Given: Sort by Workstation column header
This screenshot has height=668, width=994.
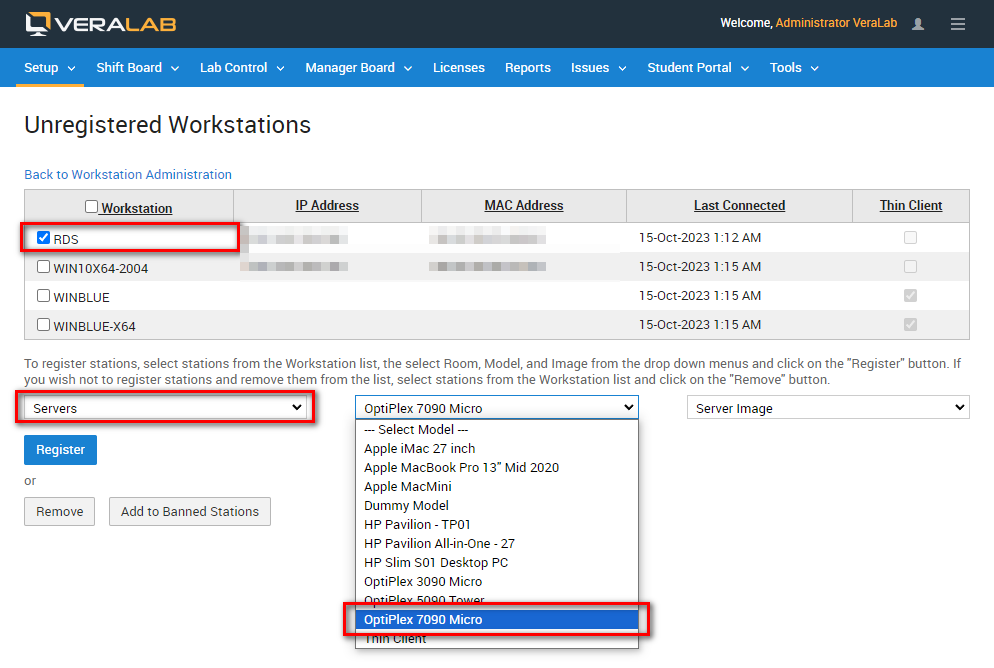Looking at the screenshot, I should [x=137, y=208].
